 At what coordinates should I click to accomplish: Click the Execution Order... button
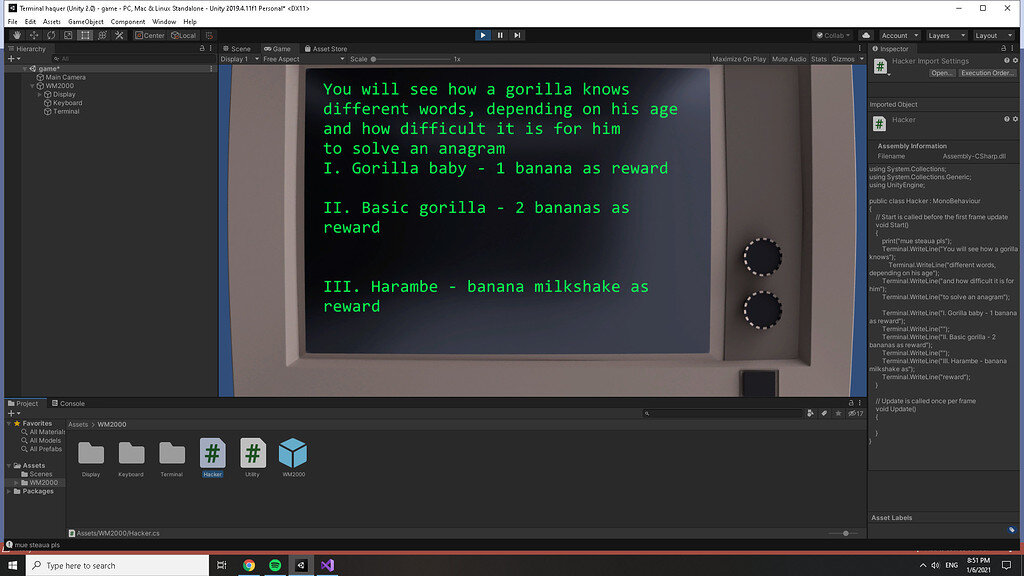tap(987, 73)
